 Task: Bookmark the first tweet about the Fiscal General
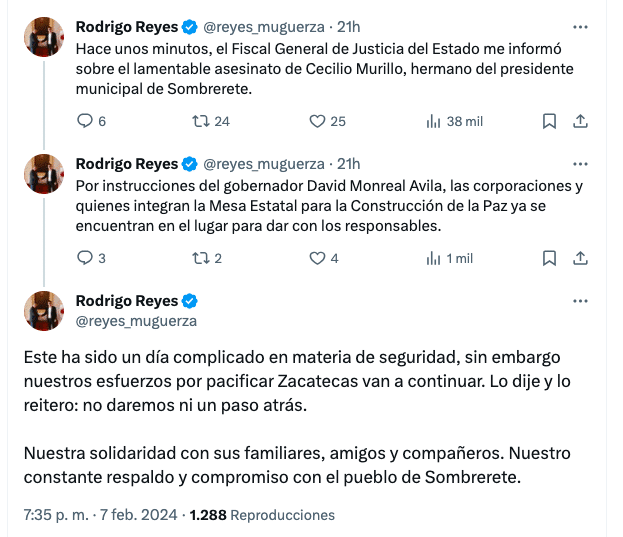(x=549, y=121)
